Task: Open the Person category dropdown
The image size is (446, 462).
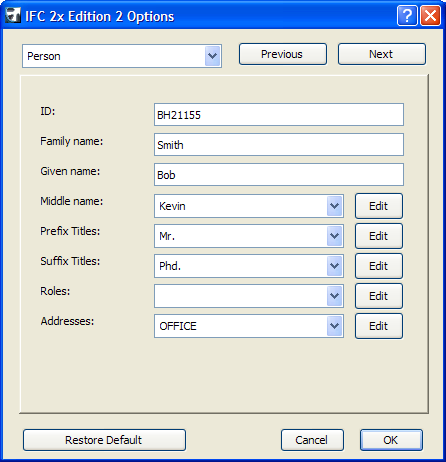Action: click(122, 56)
